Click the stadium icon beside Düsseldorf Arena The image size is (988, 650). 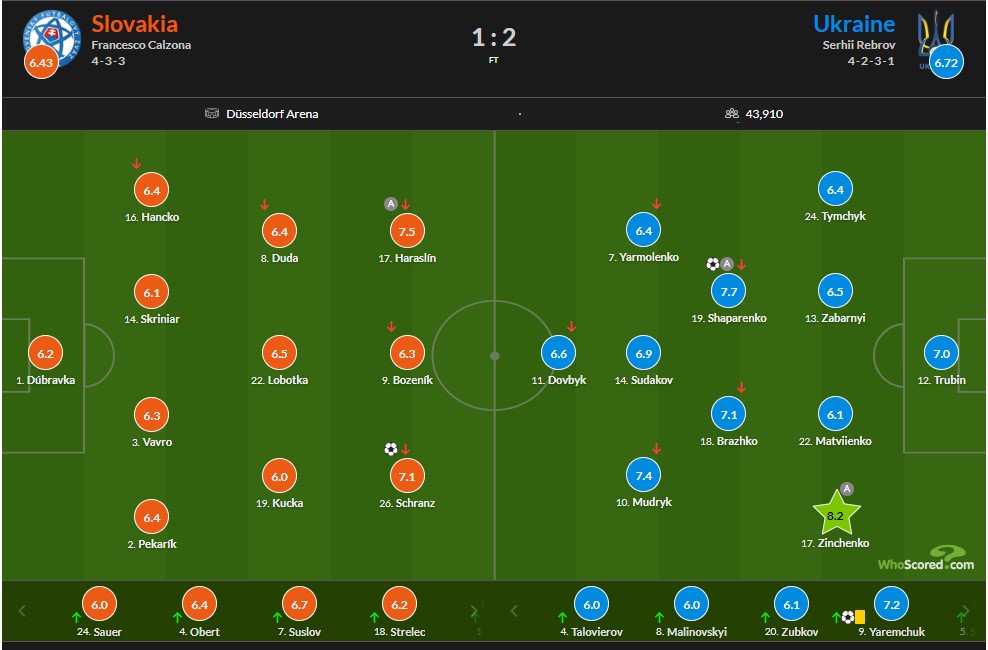point(212,113)
